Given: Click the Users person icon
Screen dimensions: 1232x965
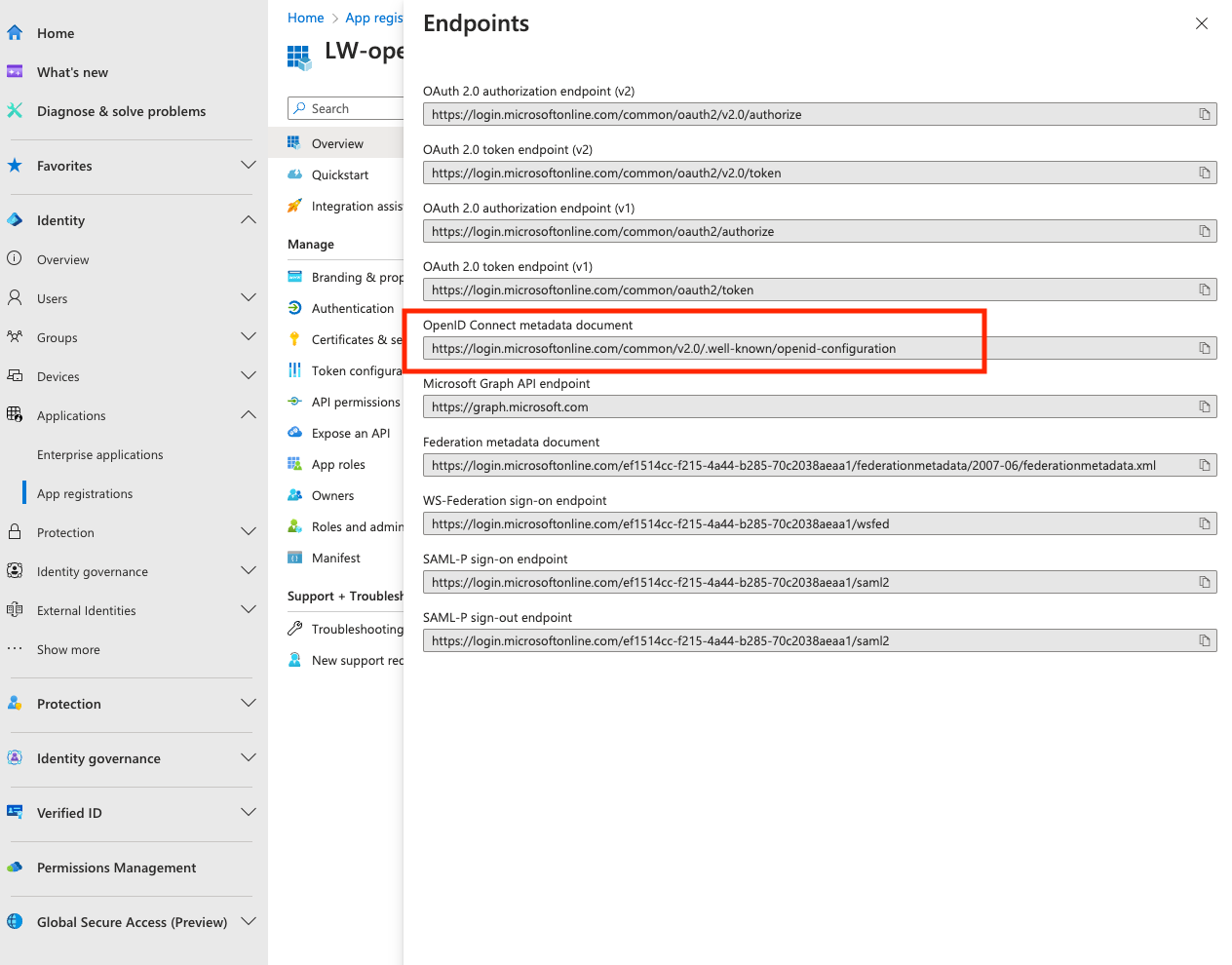Looking at the screenshot, I should coord(15,297).
